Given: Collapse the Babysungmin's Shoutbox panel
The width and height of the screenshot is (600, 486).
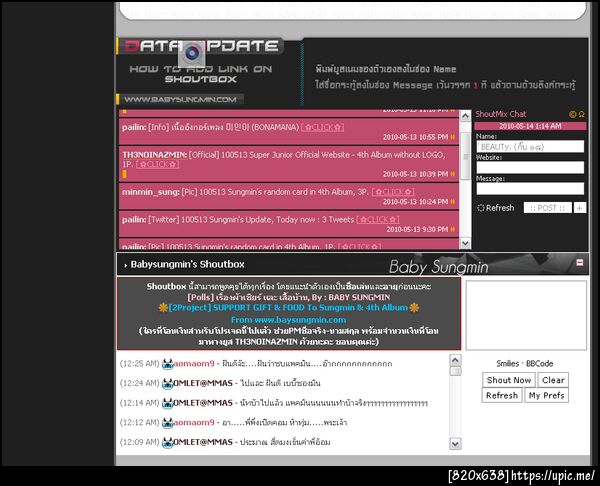Looking at the screenshot, I should coord(580,263).
